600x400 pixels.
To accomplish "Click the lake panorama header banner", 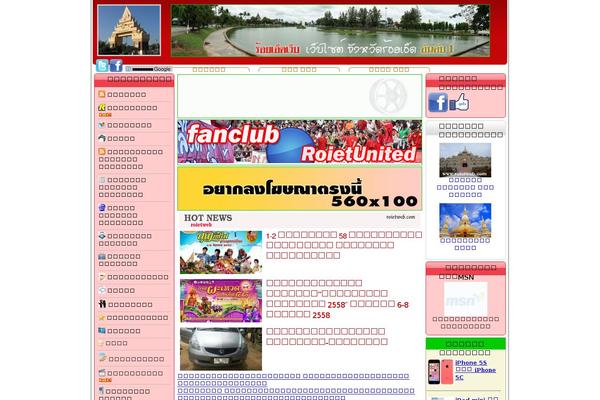I will point(330,31).
